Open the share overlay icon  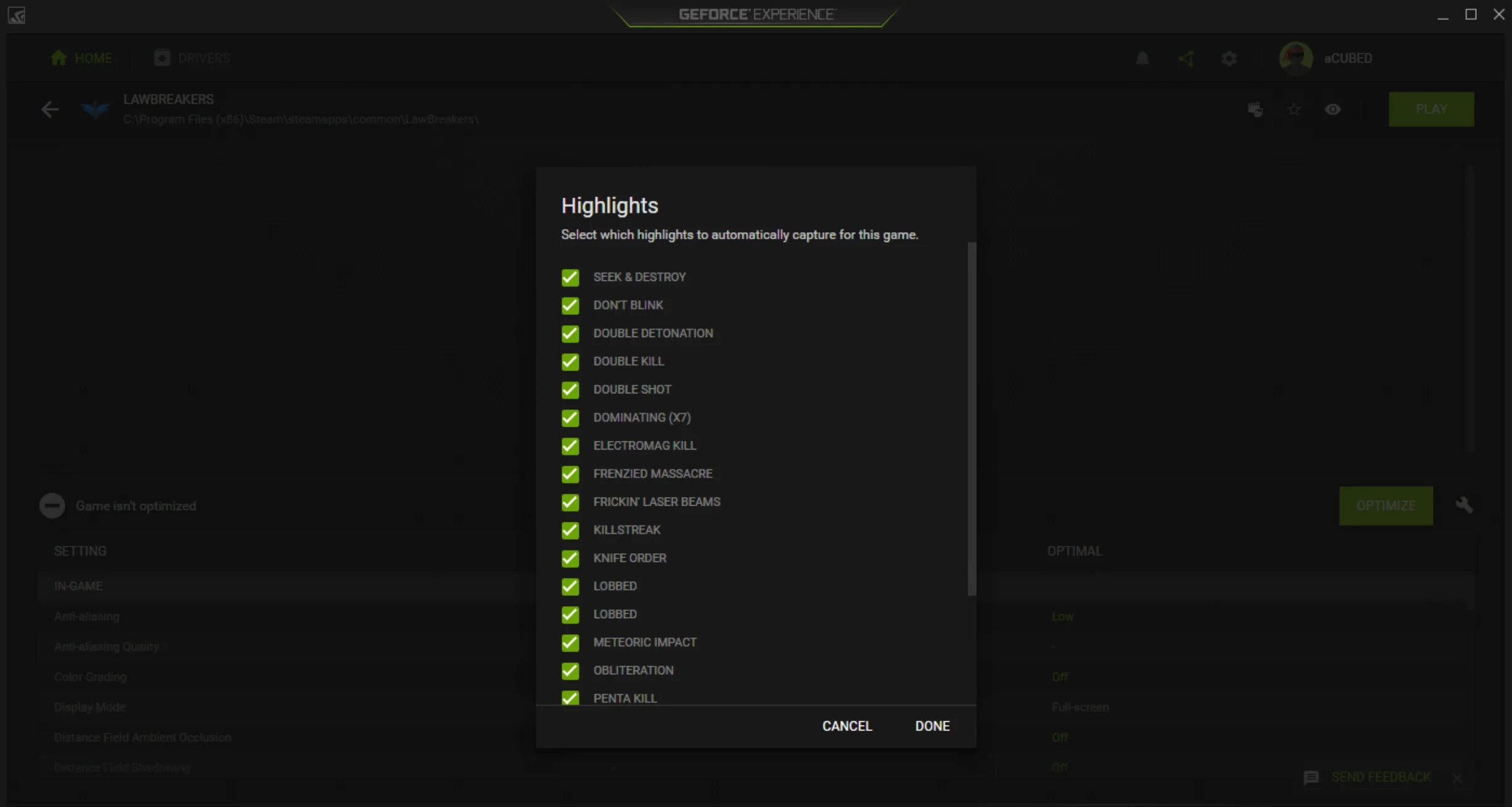[1186, 58]
